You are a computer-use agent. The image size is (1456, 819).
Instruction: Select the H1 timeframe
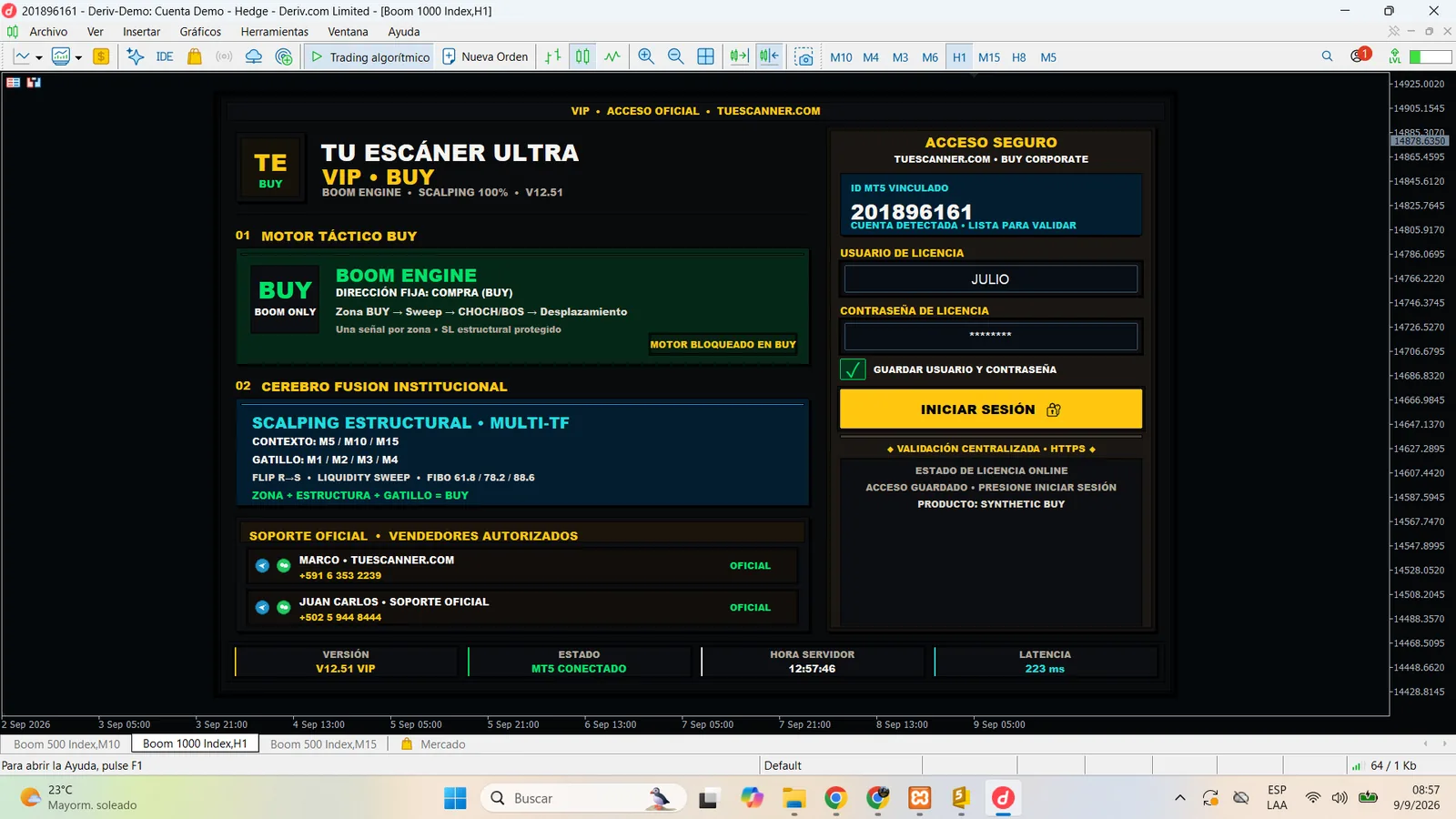[x=959, y=57]
